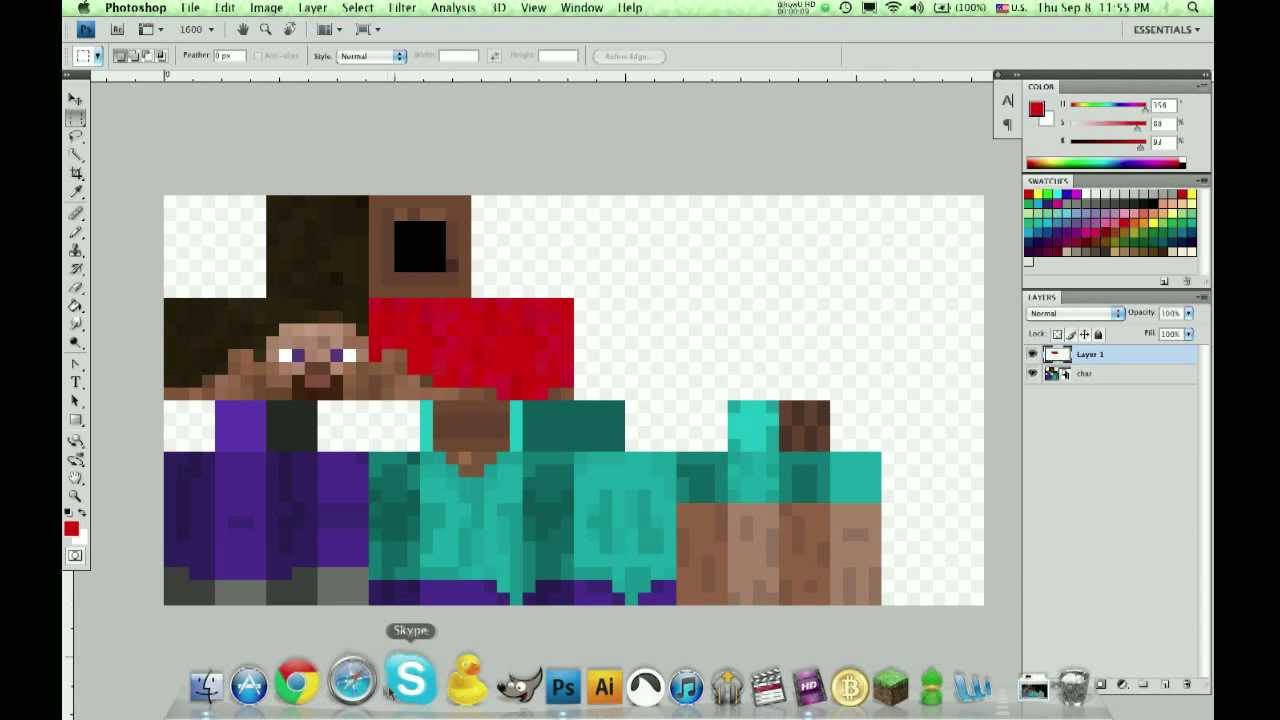The width and height of the screenshot is (1280, 720).
Task: Open the layer blend mode dropdown
Action: (x=1075, y=313)
